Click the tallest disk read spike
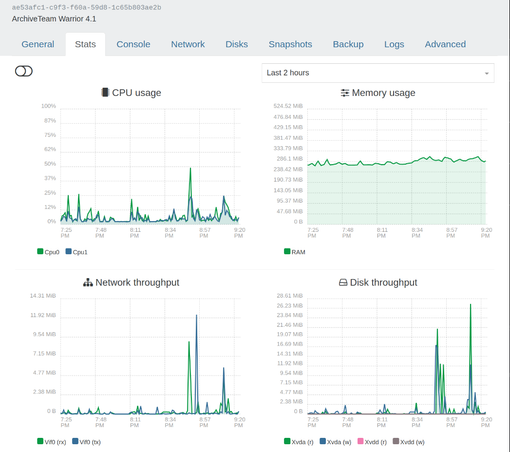The width and height of the screenshot is (510, 452). click(x=470, y=305)
